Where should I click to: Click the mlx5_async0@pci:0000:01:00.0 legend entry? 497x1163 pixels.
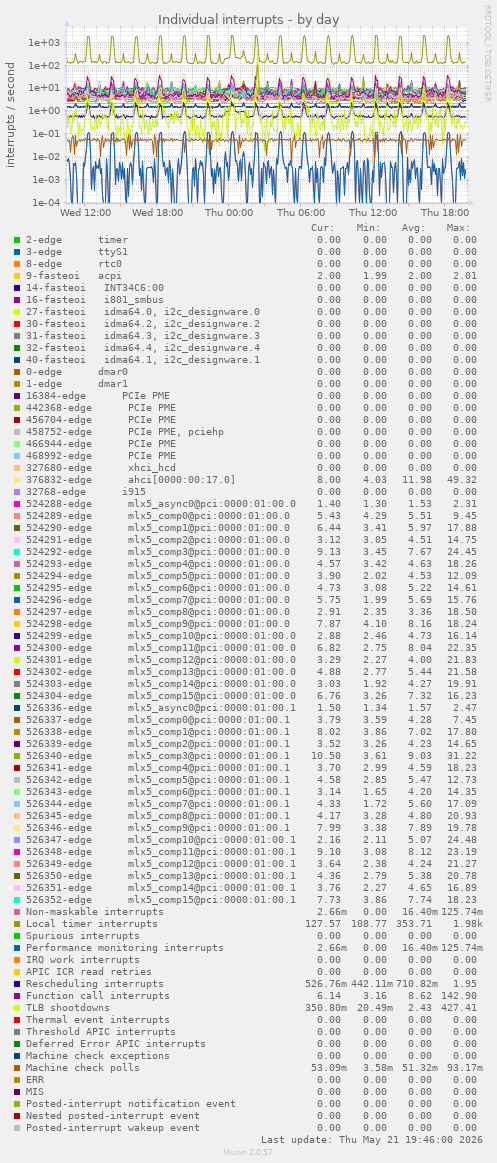(161, 503)
